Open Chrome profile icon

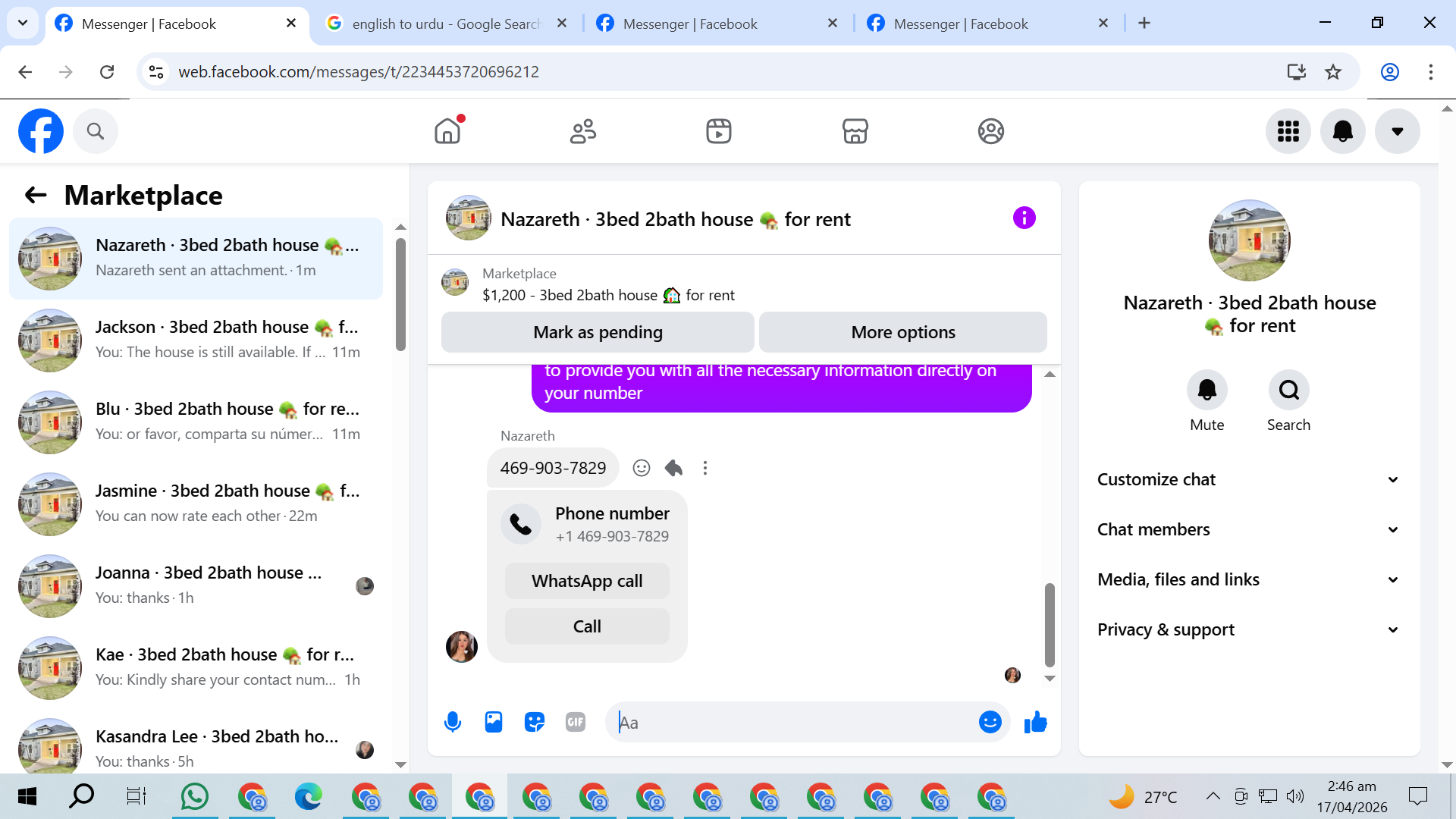coord(1390,72)
